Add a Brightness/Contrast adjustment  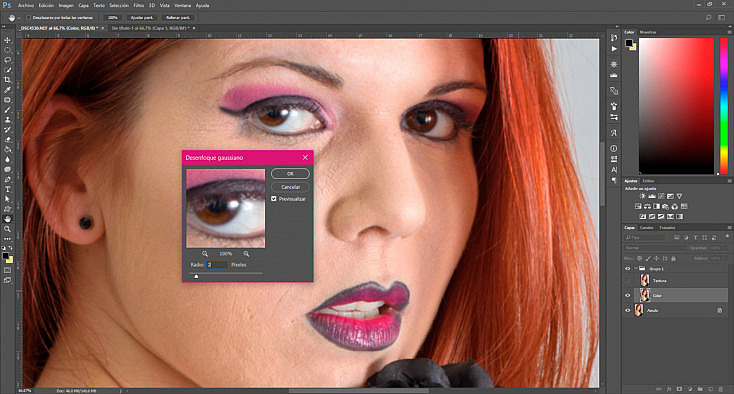642,196
